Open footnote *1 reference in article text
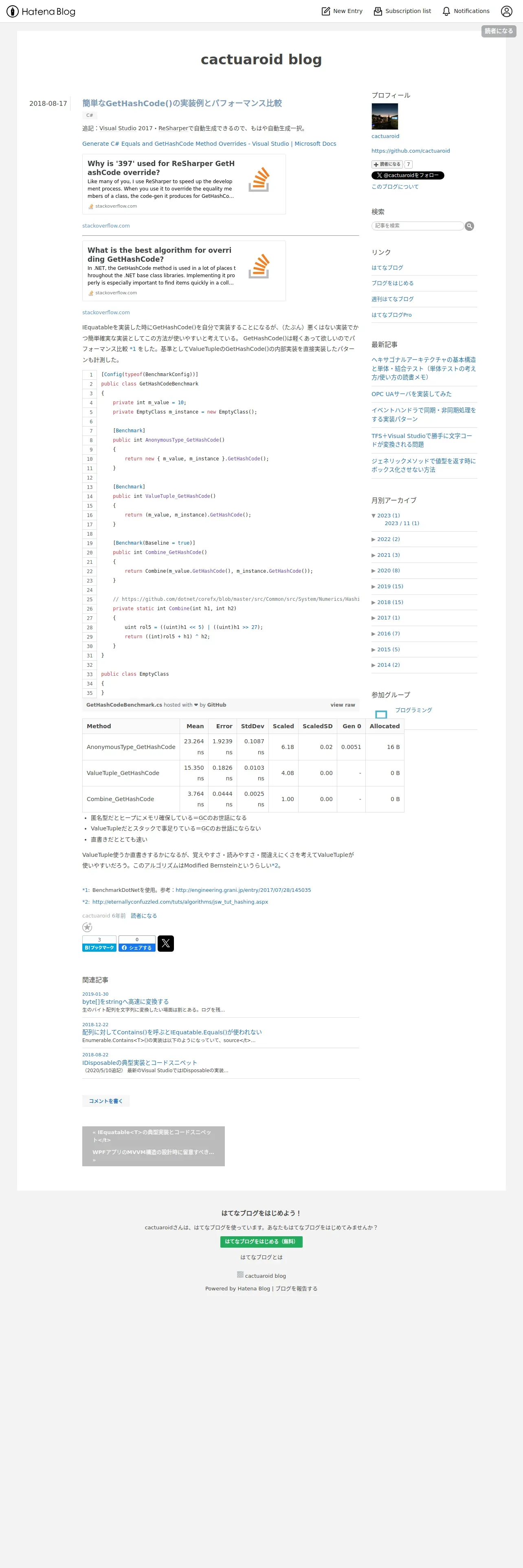523x1568 pixels. [x=133, y=349]
